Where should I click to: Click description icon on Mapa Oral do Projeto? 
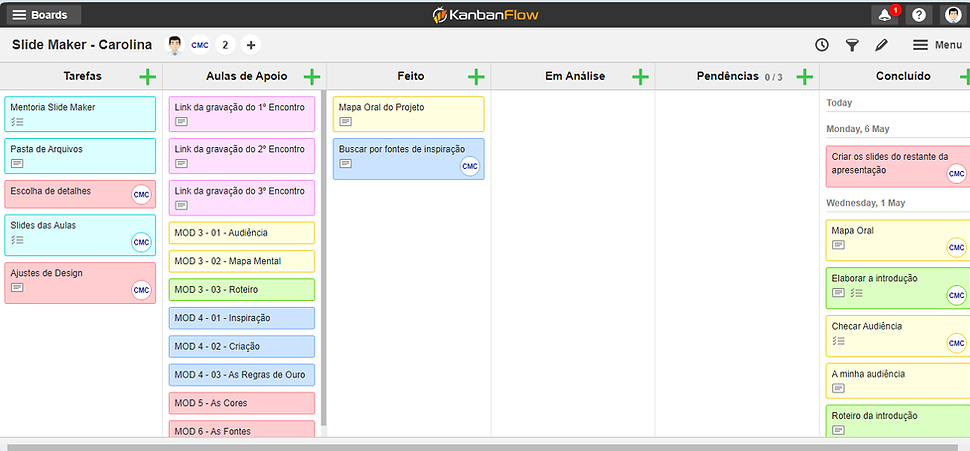346,122
